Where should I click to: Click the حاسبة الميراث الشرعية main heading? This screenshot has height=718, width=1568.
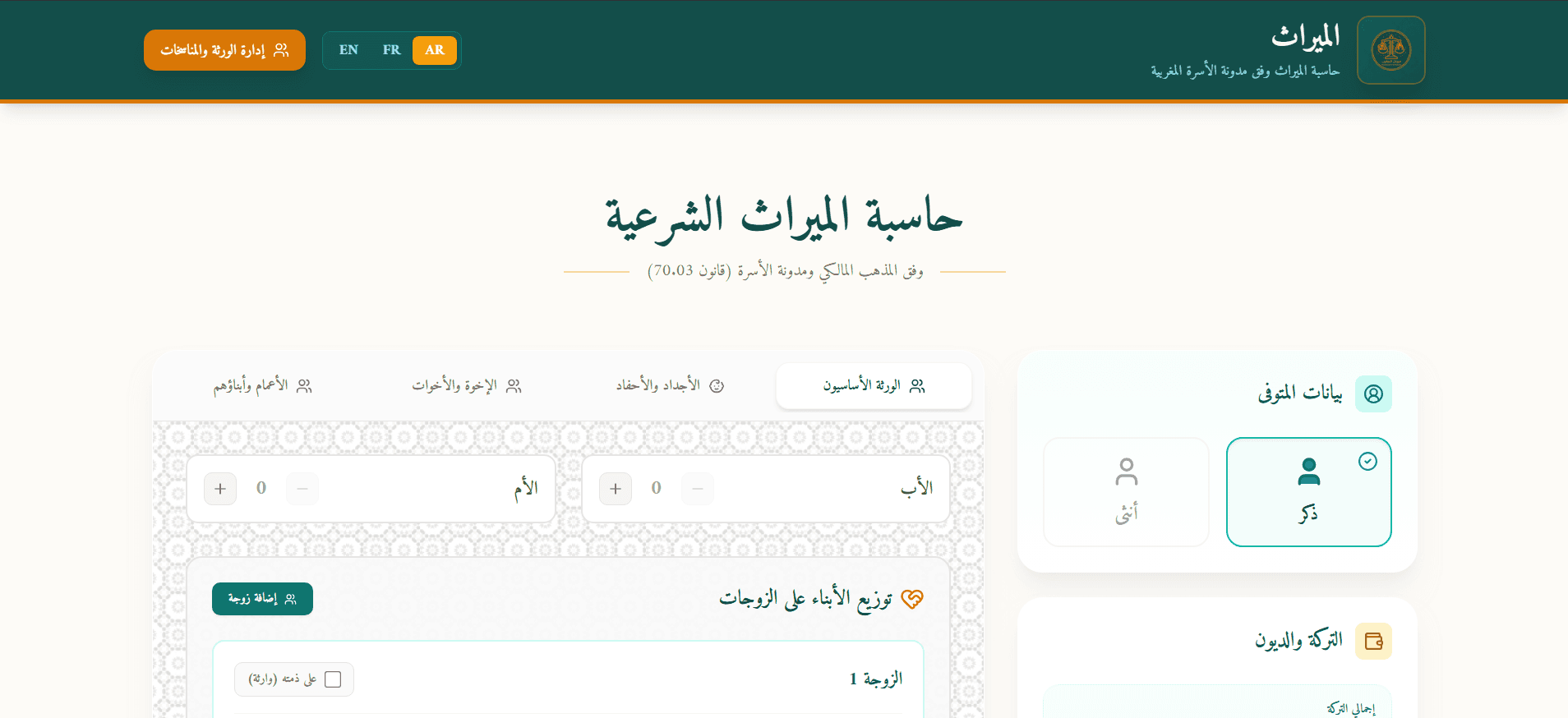tap(784, 219)
